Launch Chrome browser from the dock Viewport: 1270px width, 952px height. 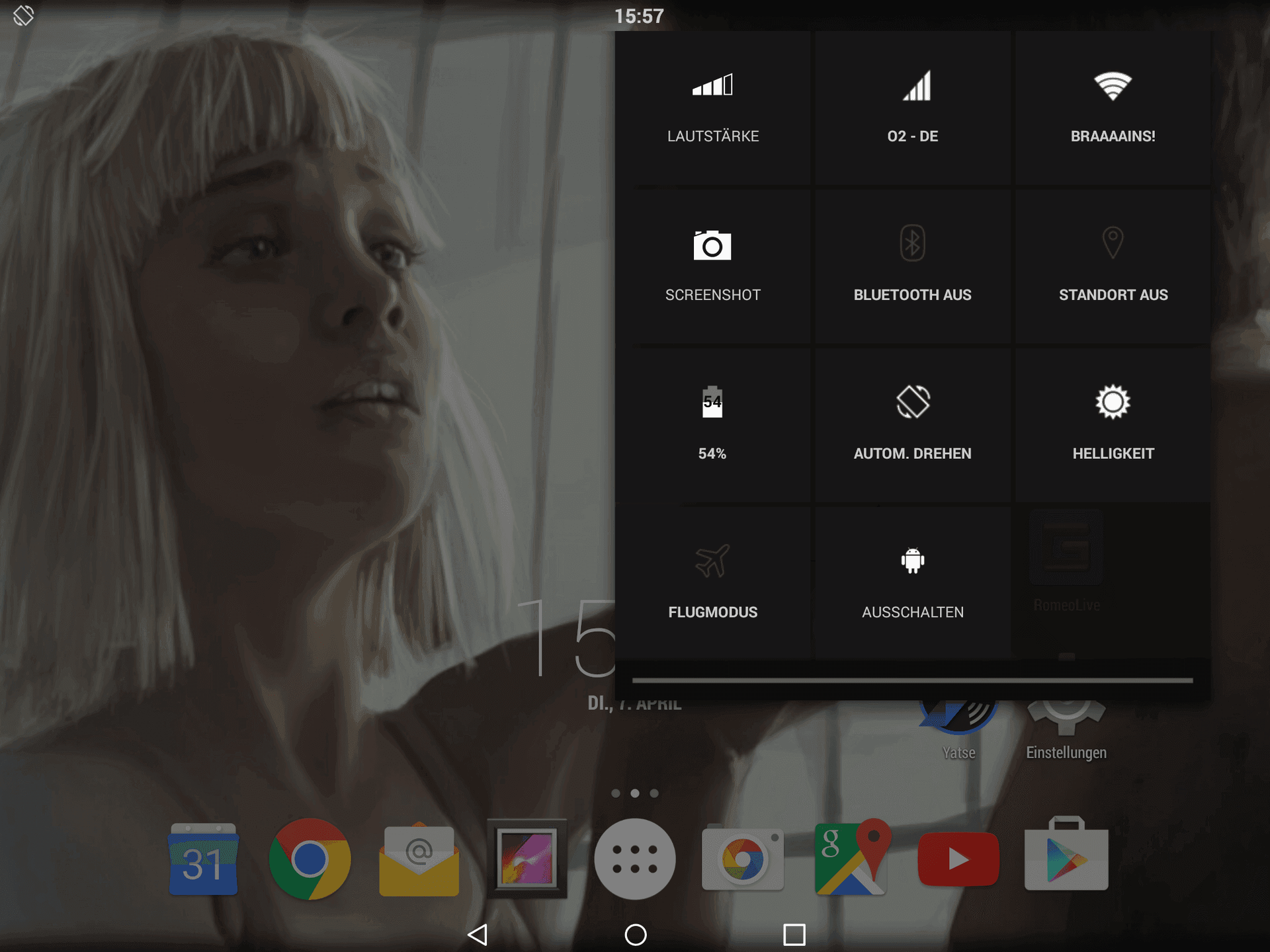coord(310,859)
